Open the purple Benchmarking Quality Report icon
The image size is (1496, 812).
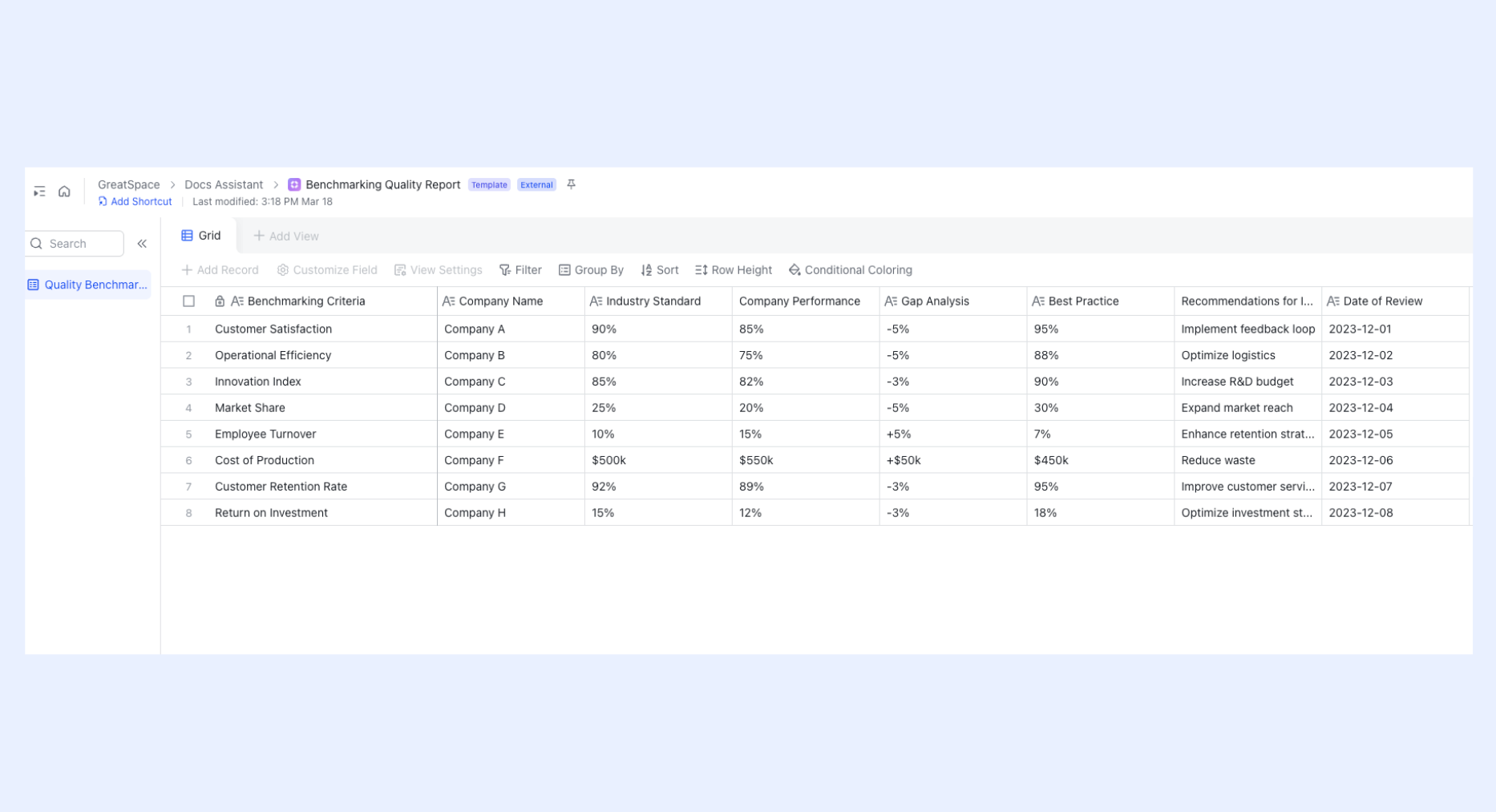pos(294,184)
